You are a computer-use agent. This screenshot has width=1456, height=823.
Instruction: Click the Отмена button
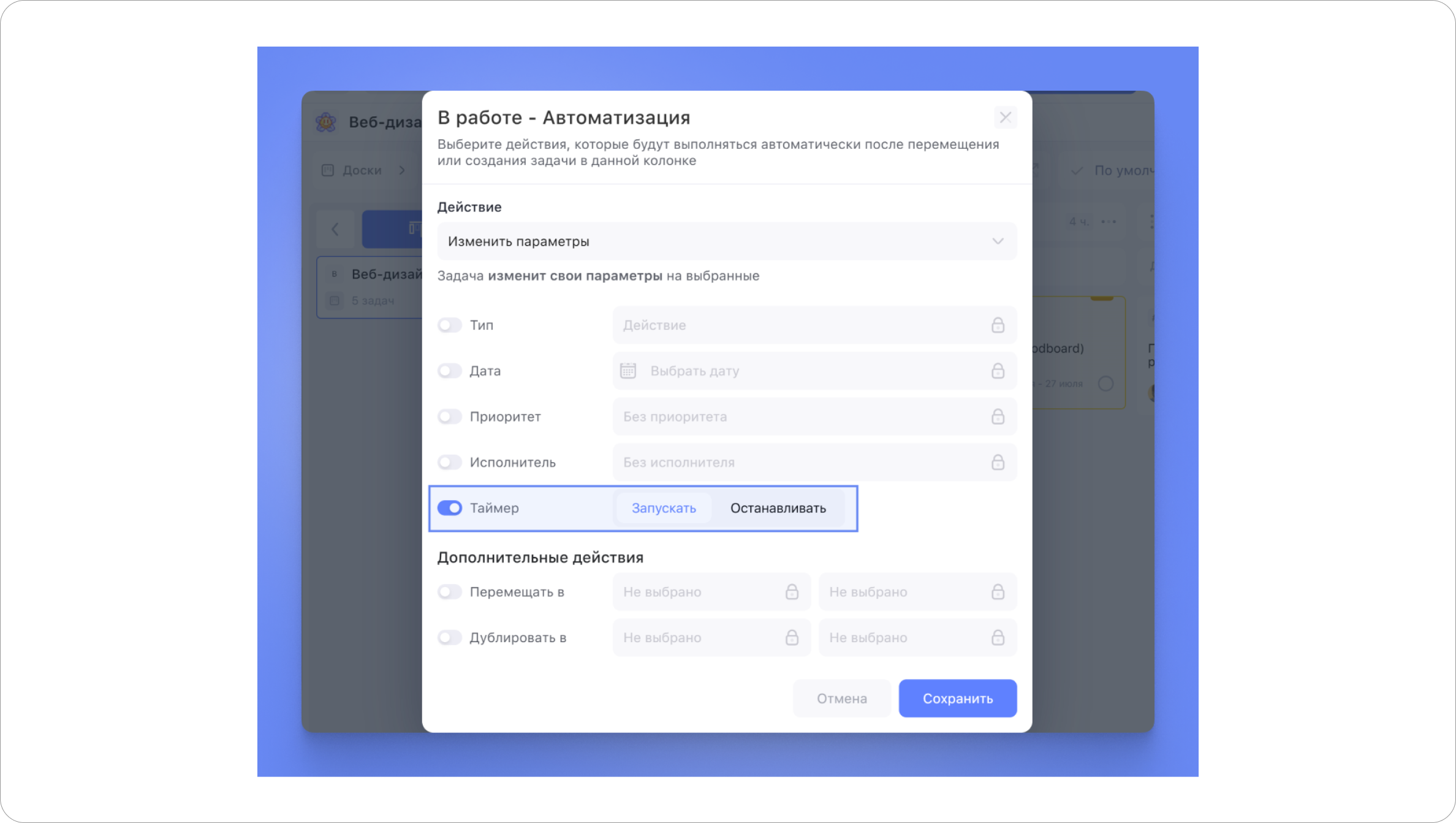(841, 699)
